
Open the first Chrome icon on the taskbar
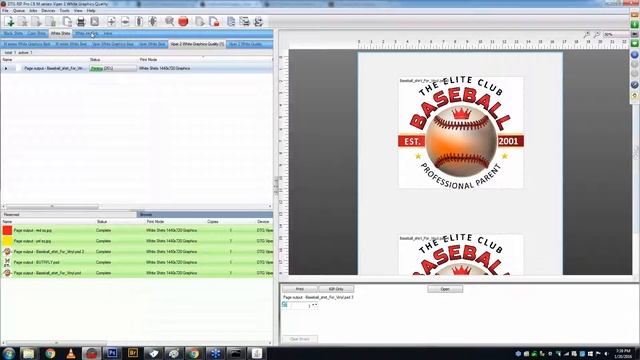pyautogui.click(x=50, y=353)
